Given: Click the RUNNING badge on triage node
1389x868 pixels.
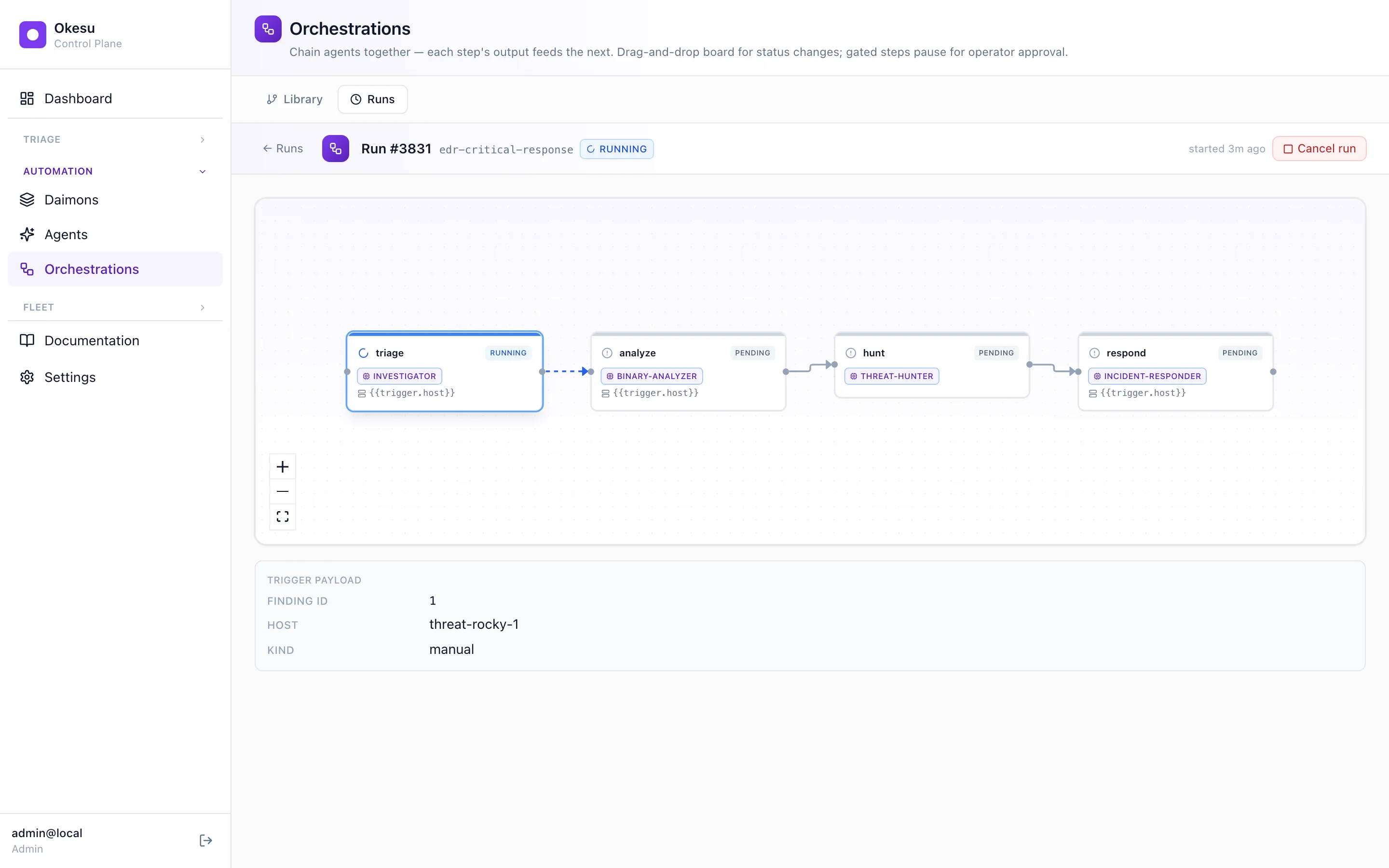Looking at the screenshot, I should (508, 353).
